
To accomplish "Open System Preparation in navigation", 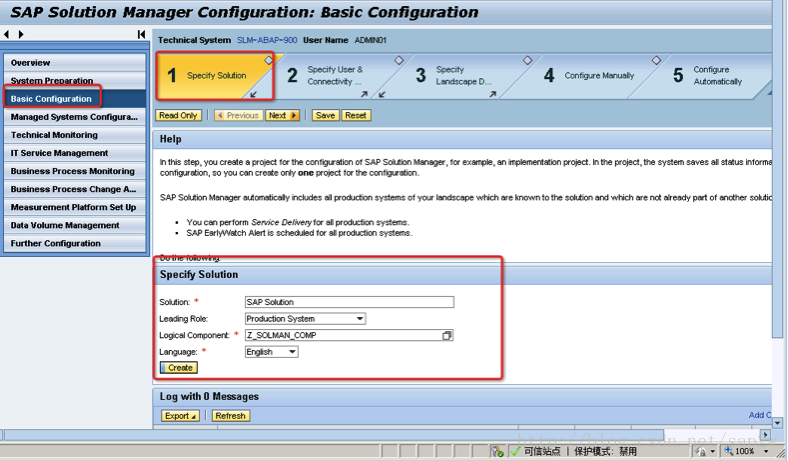I will [x=74, y=80].
